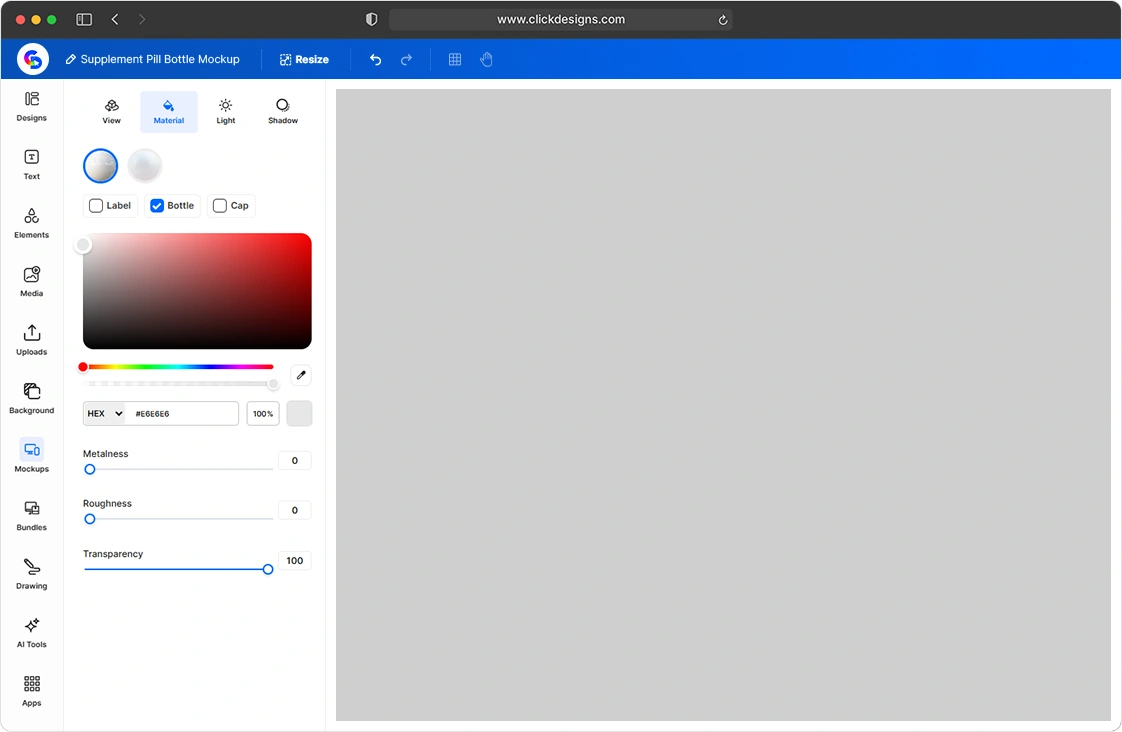Screen dimensions: 1122x732
Task: Open the Media sidebar panel
Action: pyautogui.click(x=31, y=282)
